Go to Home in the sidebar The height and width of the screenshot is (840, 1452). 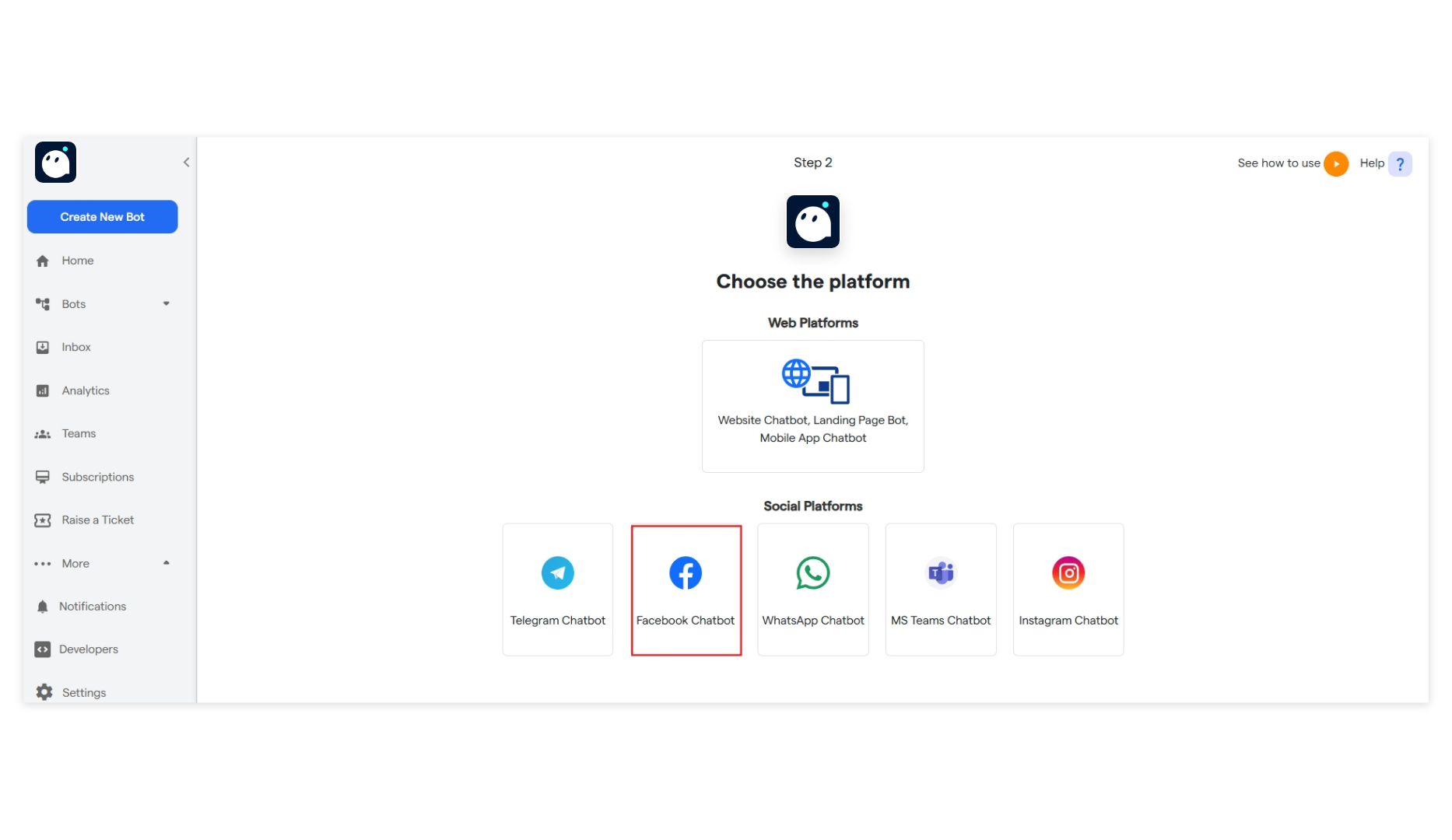tap(77, 261)
